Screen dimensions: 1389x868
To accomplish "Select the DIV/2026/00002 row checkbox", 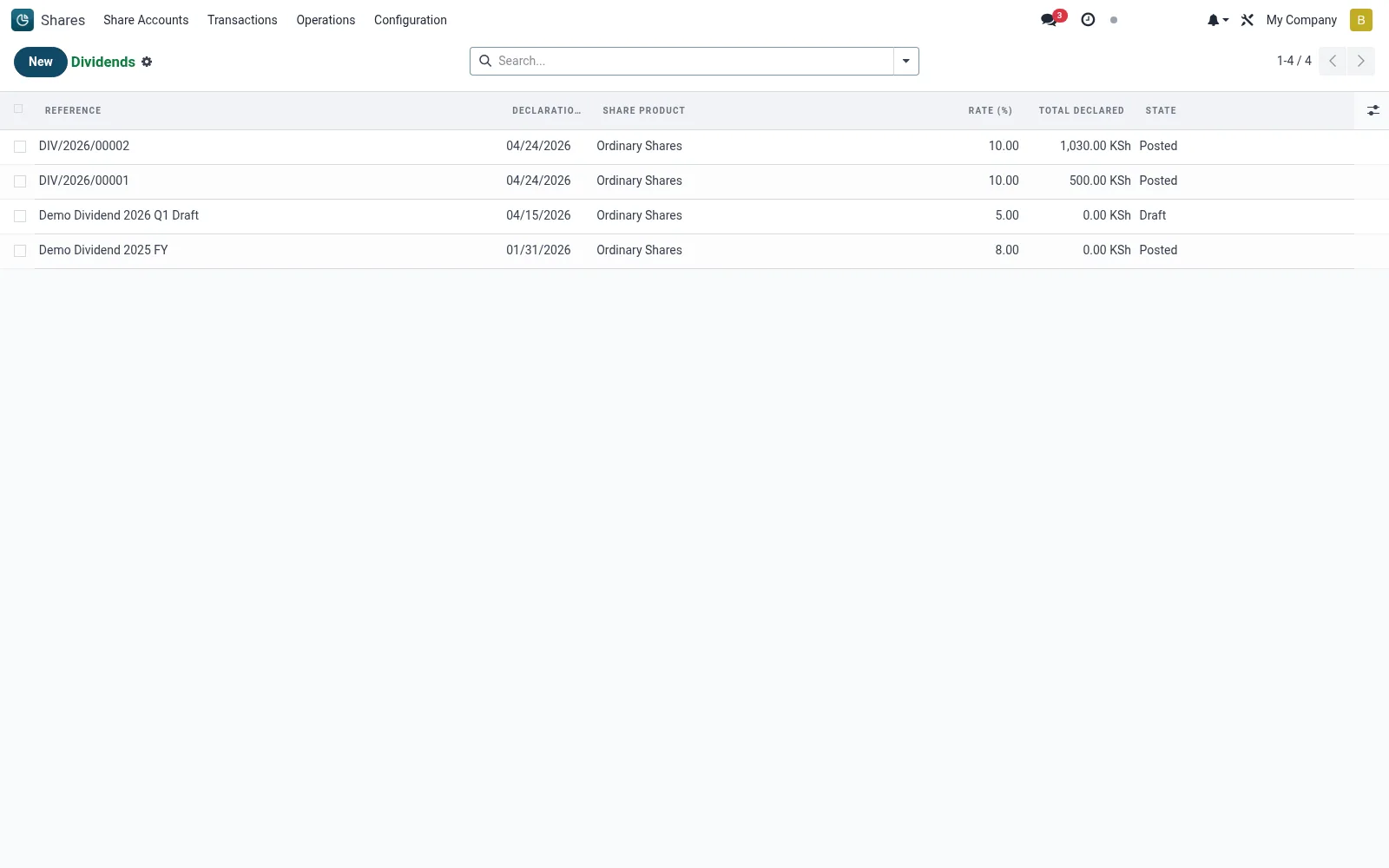I will click(x=20, y=147).
